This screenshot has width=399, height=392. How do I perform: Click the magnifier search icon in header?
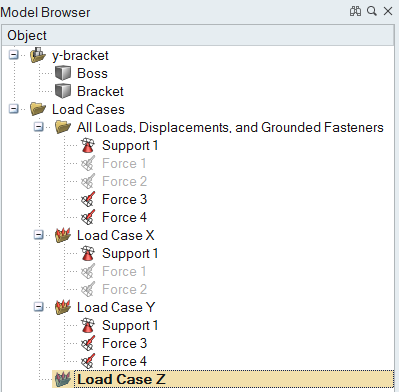(x=372, y=11)
